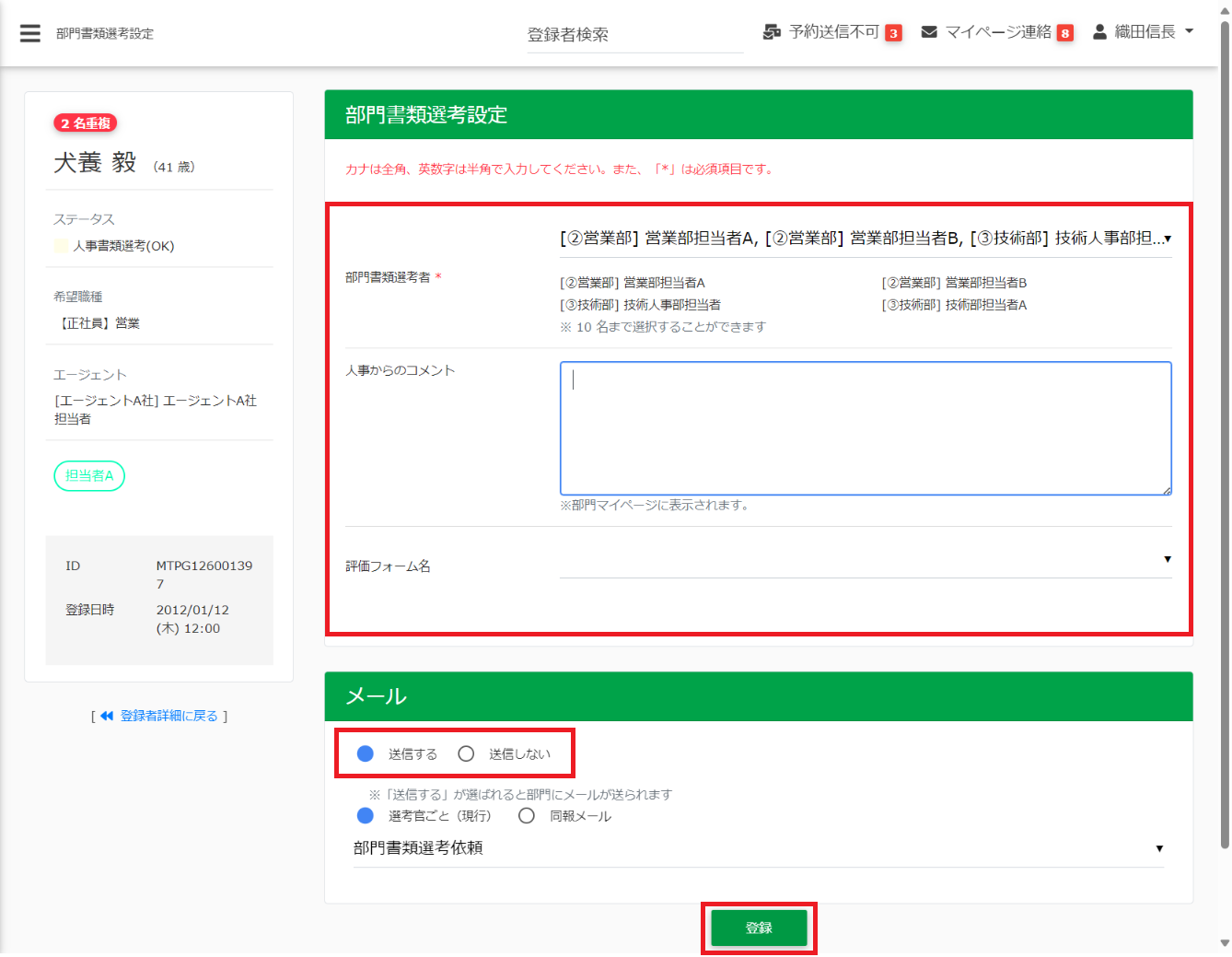Screen dimensions: 1232x957
Task: Select 選考官ごと (現行) radio option
Action: pos(366,816)
